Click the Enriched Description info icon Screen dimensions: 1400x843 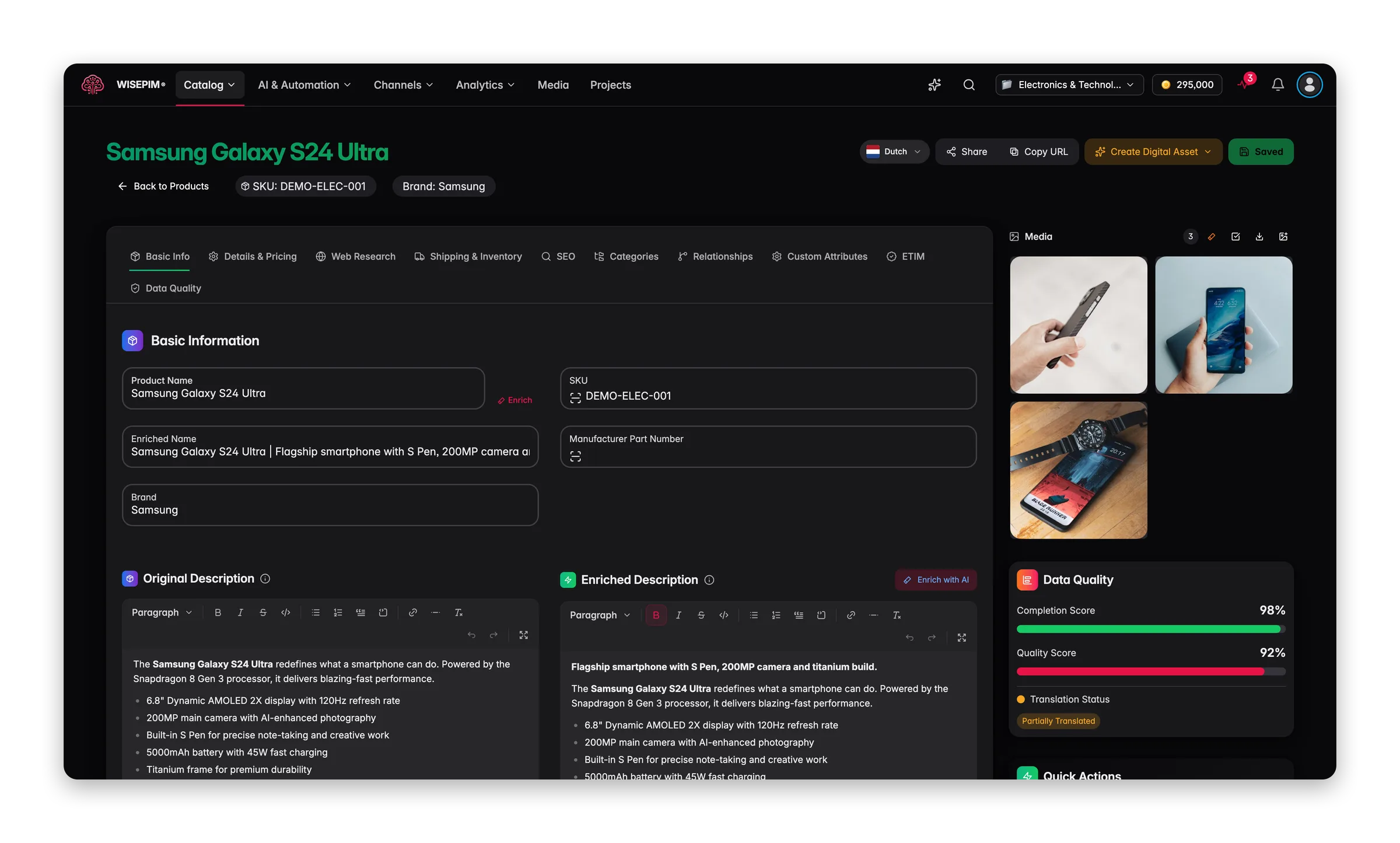pos(709,580)
